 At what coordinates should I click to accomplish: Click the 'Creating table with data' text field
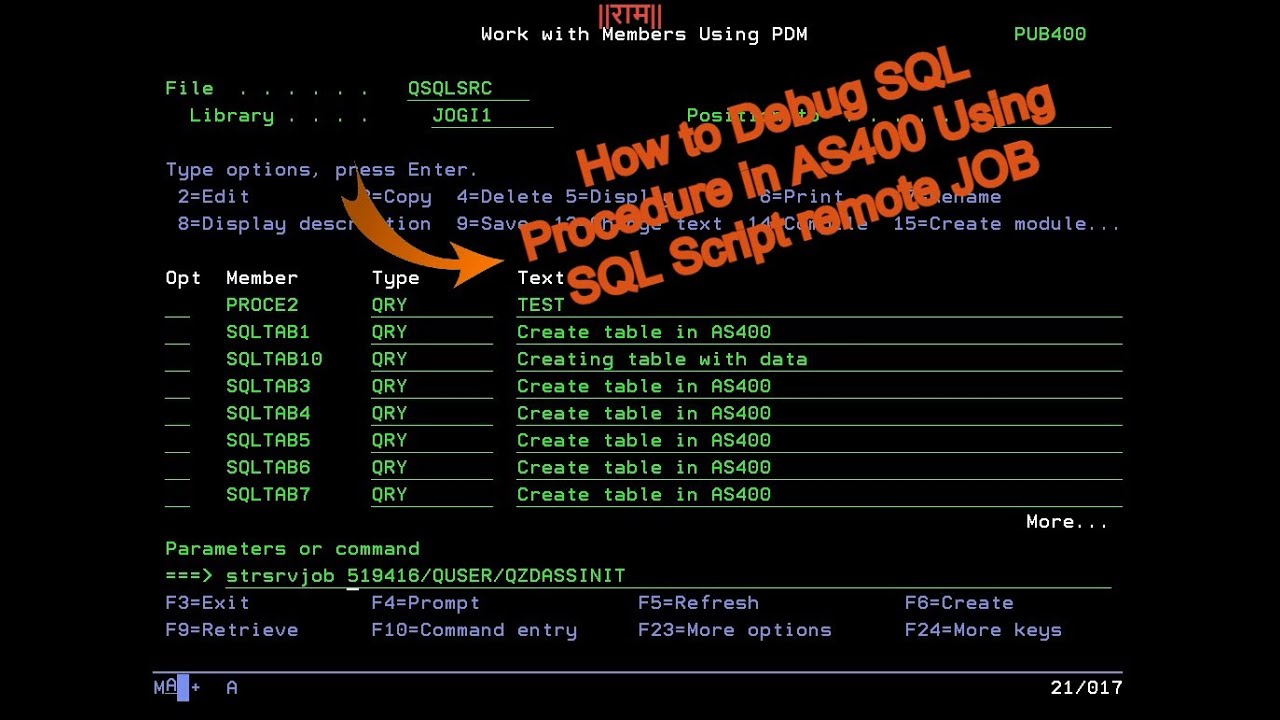819,360
